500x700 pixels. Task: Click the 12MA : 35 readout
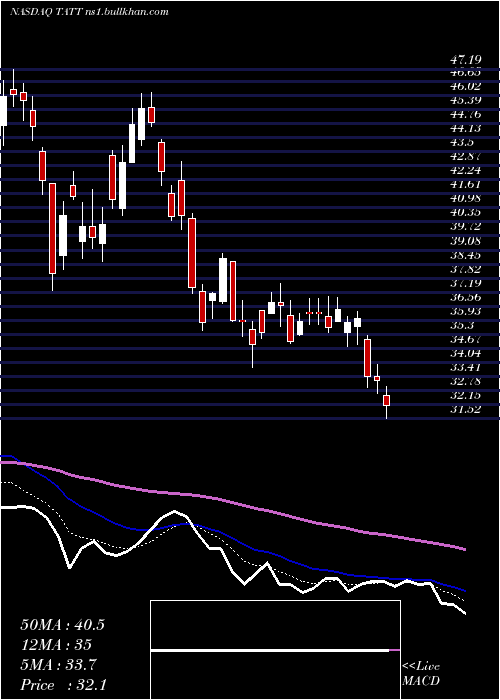[56, 645]
